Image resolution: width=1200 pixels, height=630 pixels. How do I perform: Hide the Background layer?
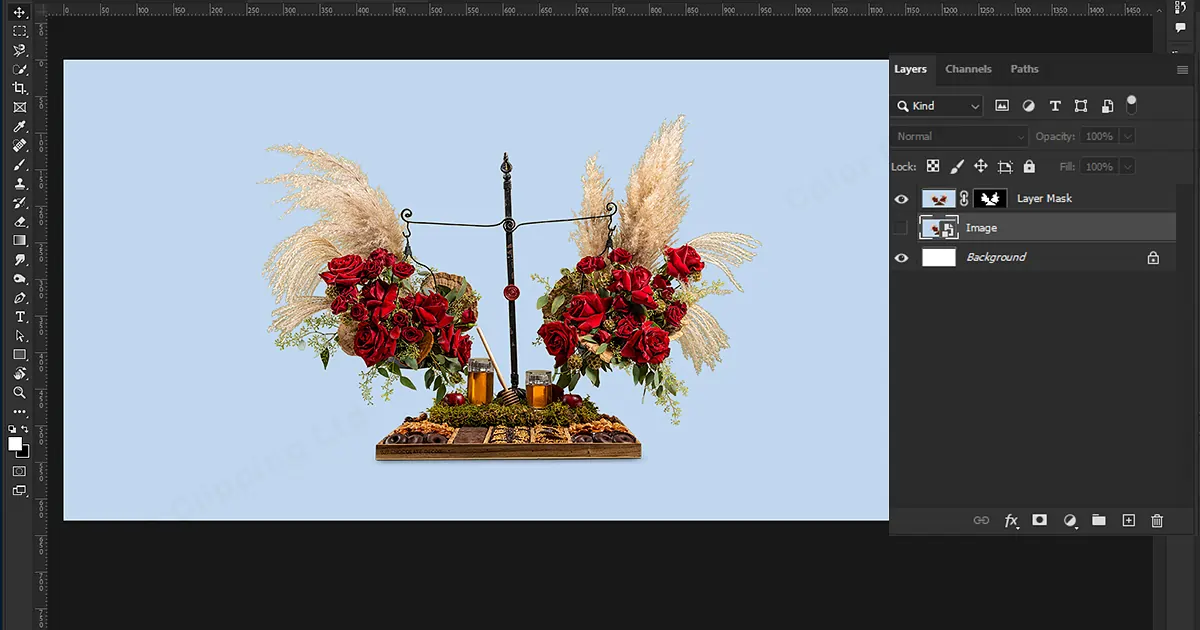click(901, 257)
